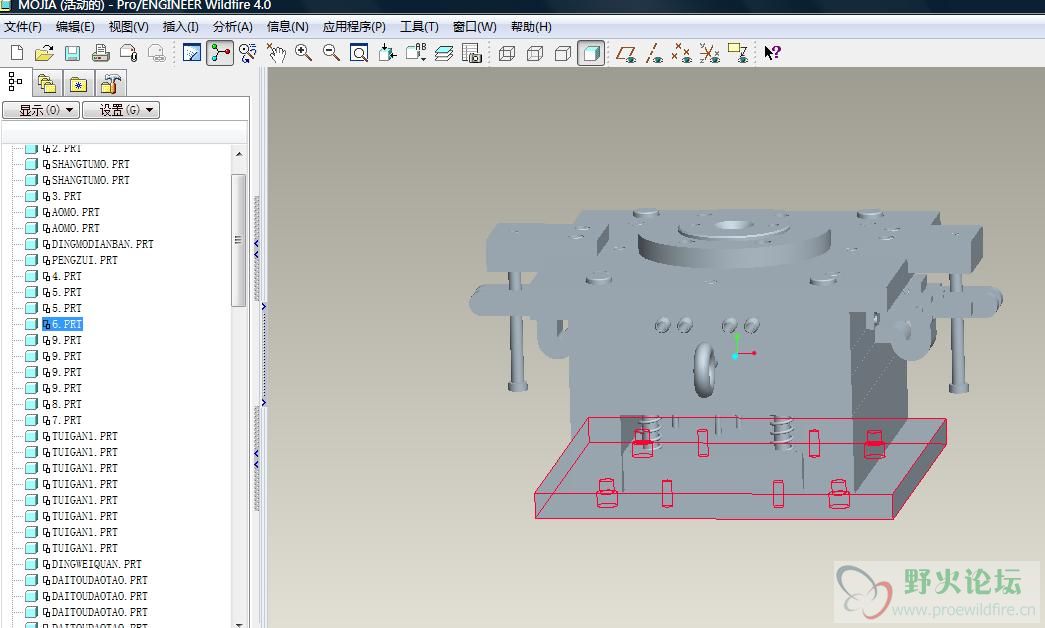Open an existing file via folder icon

pos(45,53)
